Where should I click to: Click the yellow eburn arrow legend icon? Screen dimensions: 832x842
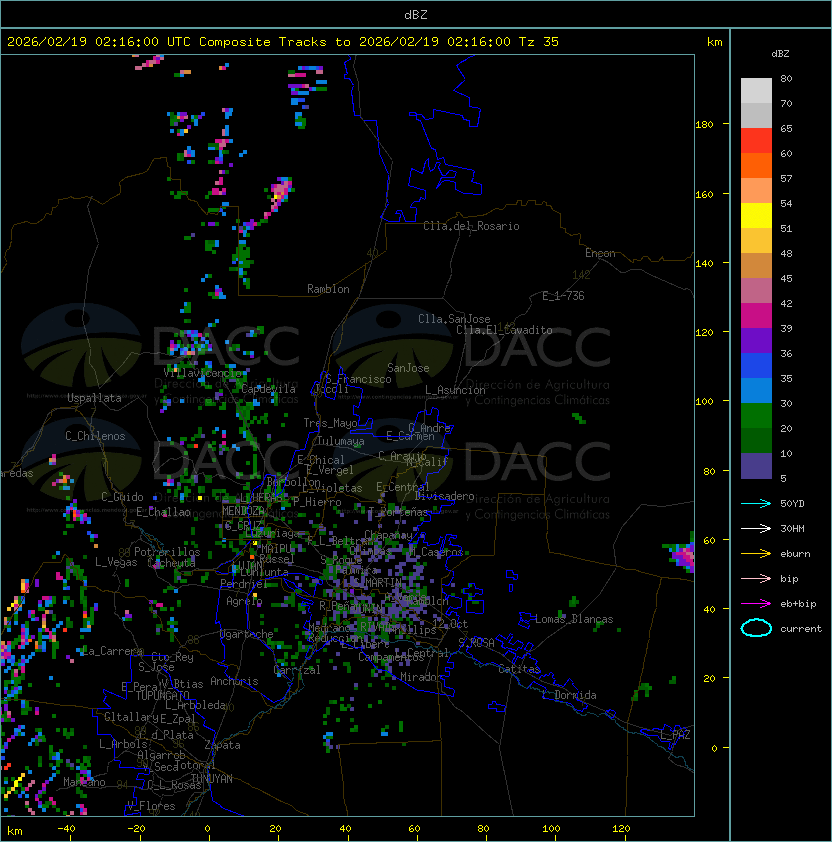click(756, 553)
